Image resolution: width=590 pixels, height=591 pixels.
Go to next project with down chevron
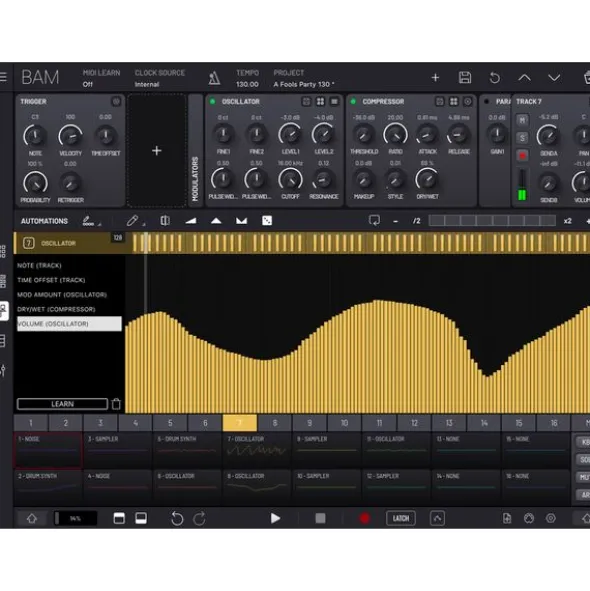[554, 78]
